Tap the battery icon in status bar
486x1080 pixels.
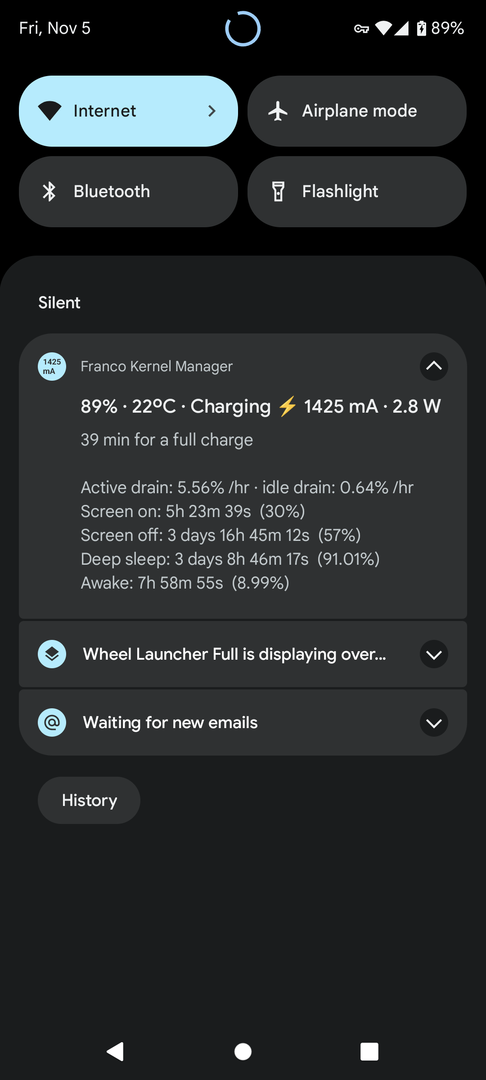point(421,28)
